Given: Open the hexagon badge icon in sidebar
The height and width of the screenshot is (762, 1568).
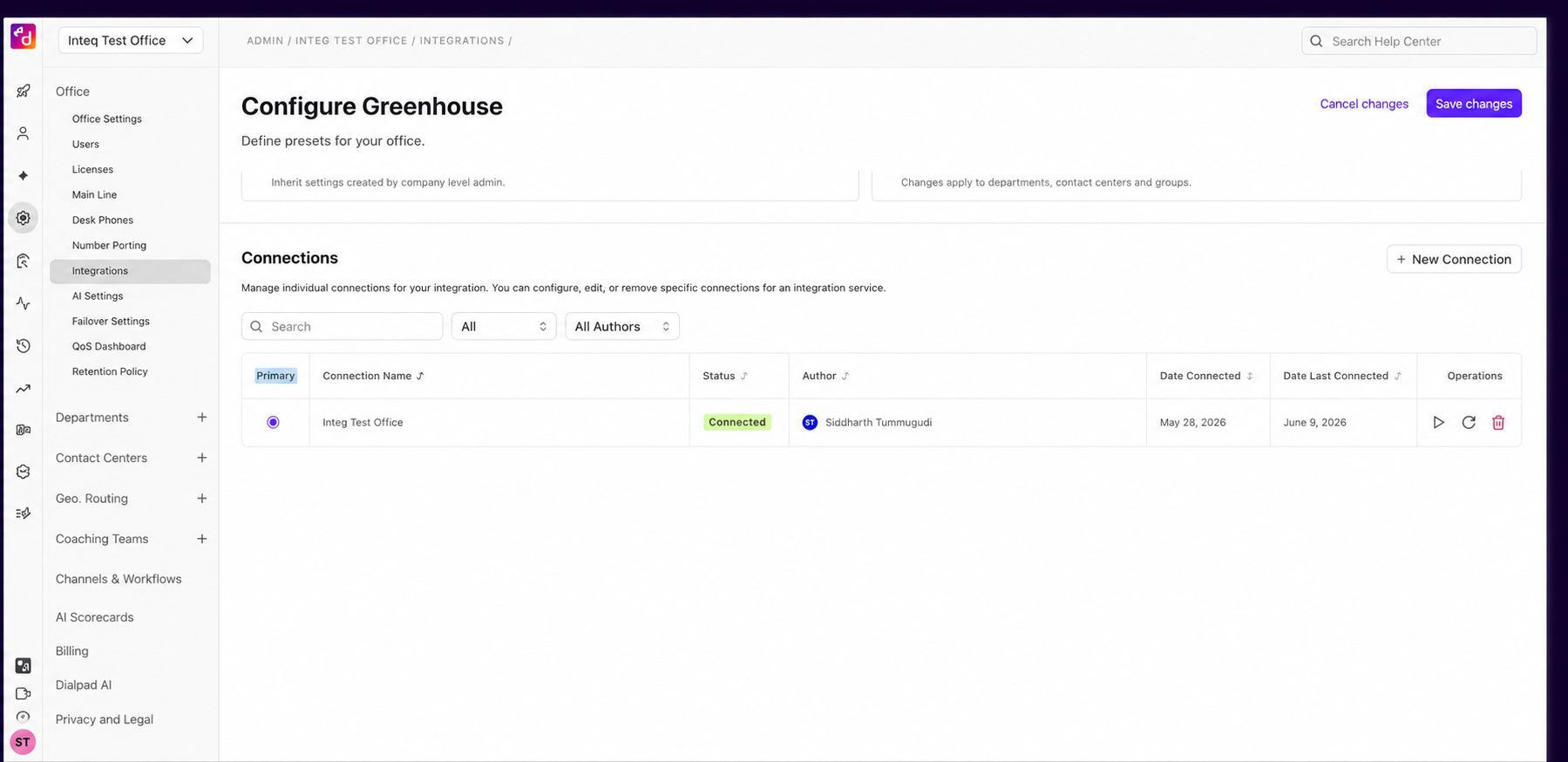Looking at the screenshot, I should click(x=24, y=472).
